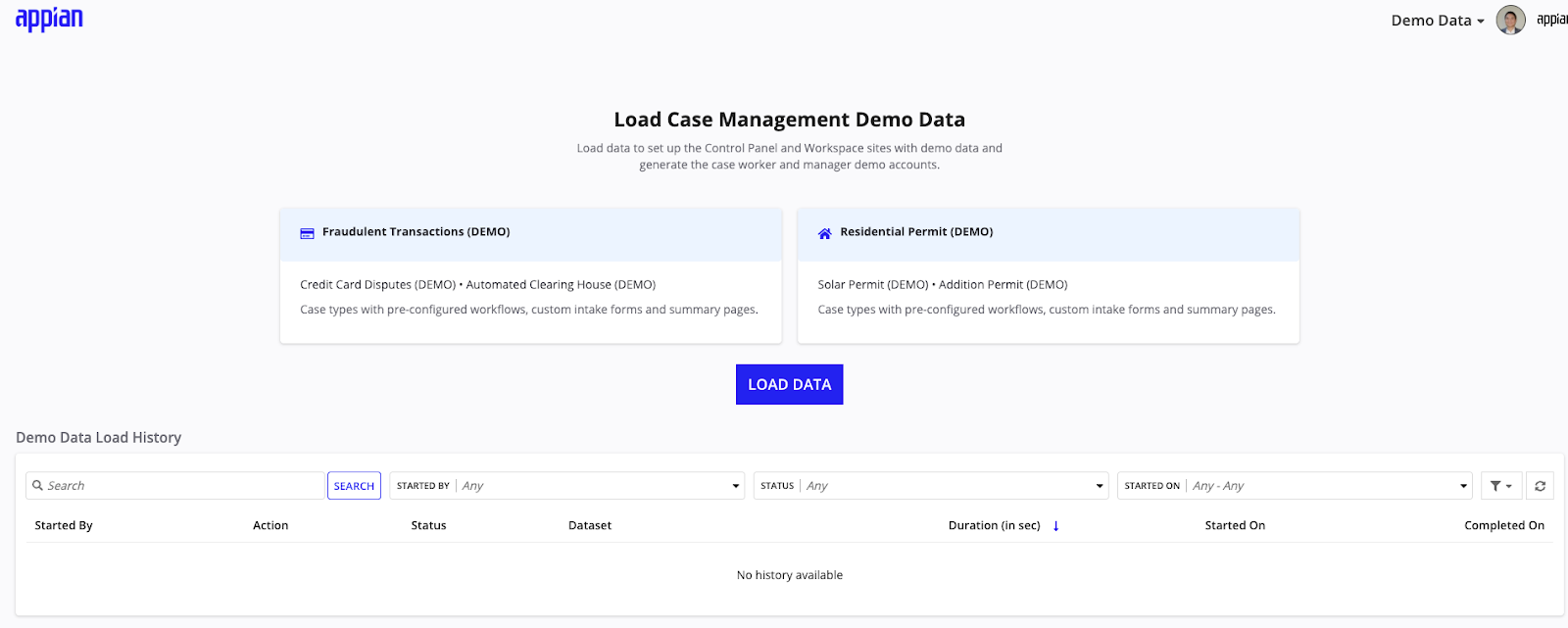Sort by the Status column header
The height and width of the screenshot is (628, 1568).
pos(428,526)
